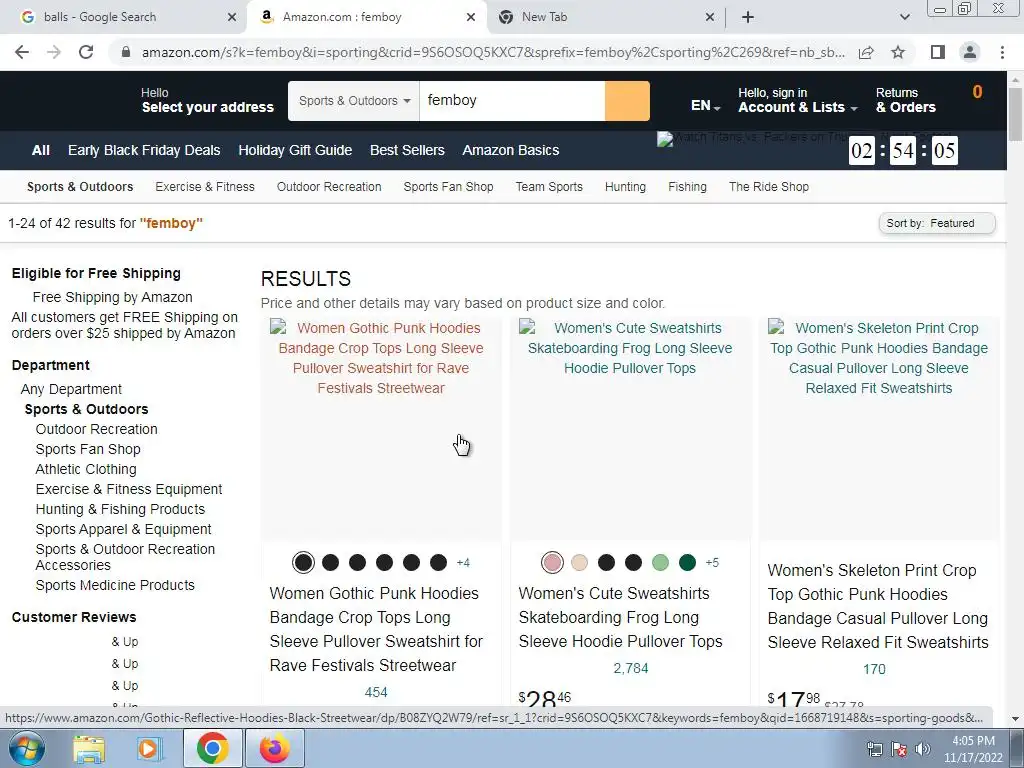Image resolution: width=1024 pixels, height=768 pixels.
Task: Select light green swatch of Frog Sweatshirts
Action: coord(660,562)
